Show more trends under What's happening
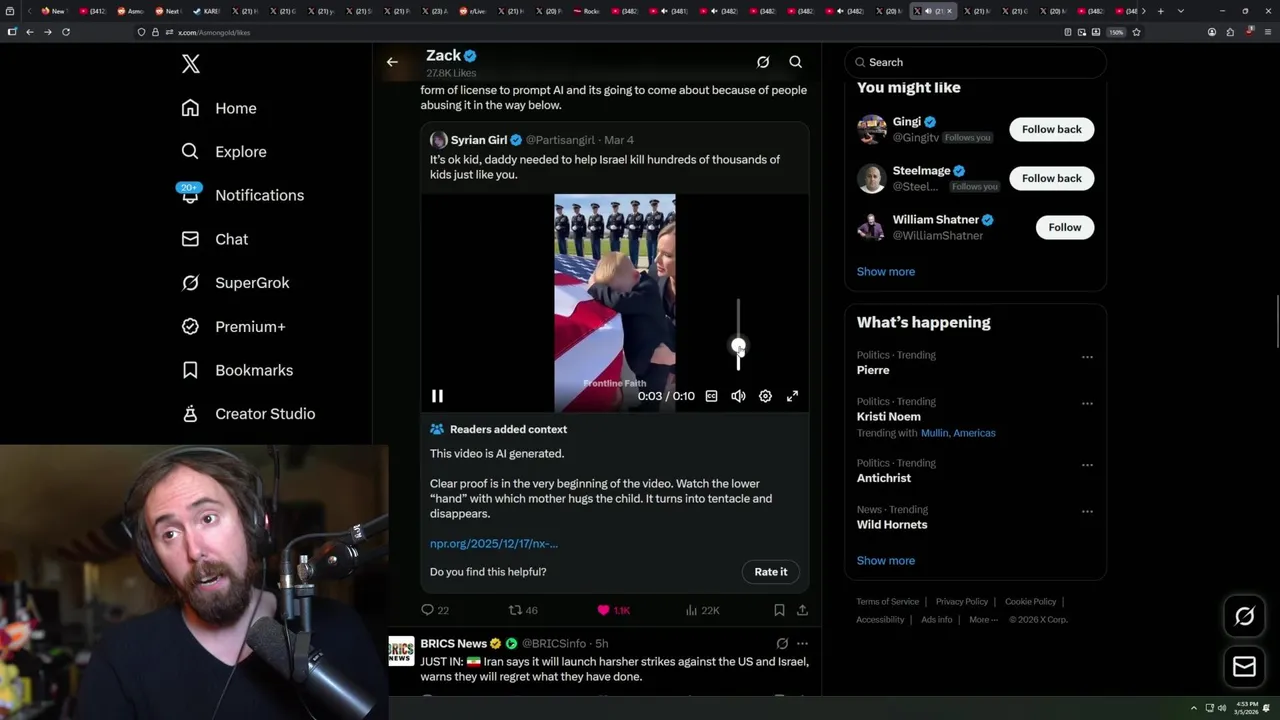The height and width of the screenshot is (720, 1280). 885,560
